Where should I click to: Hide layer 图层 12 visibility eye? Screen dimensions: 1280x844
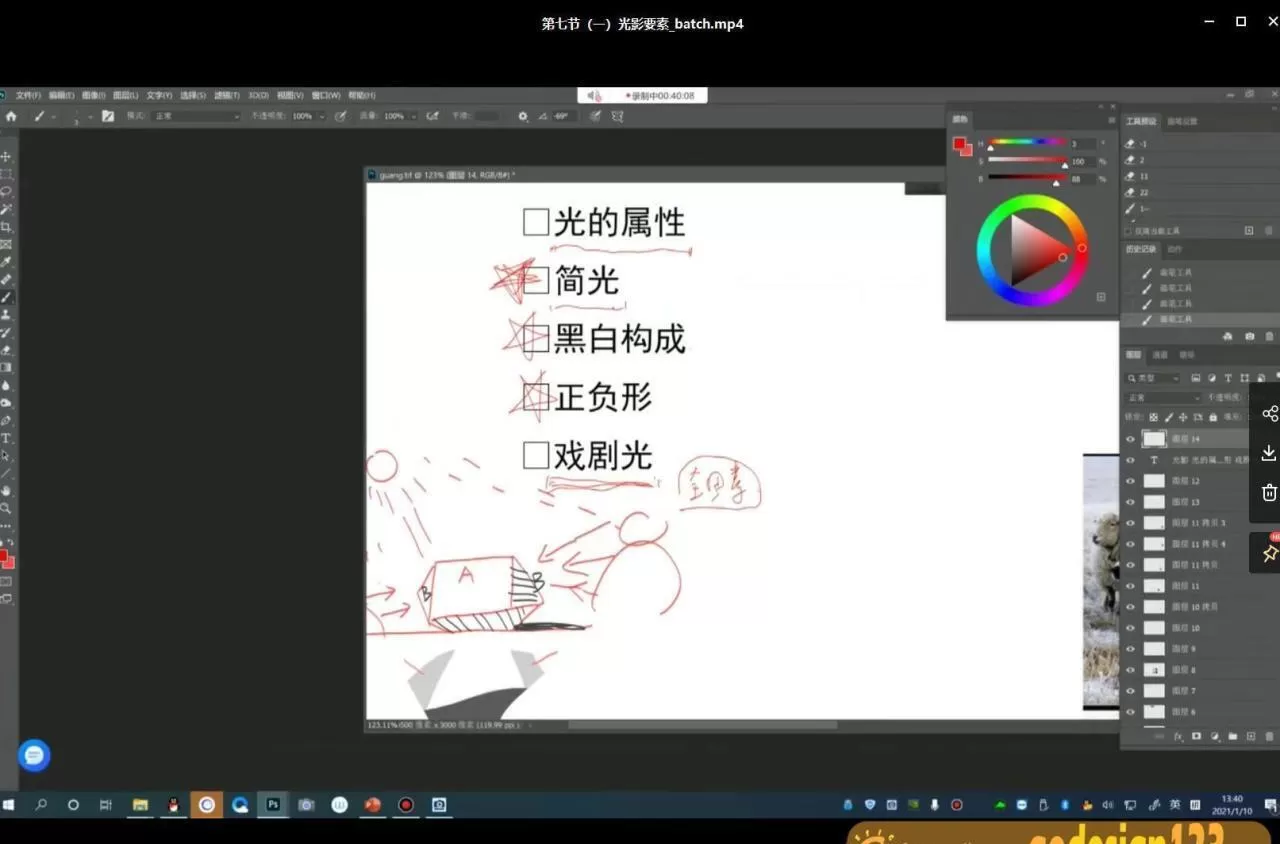pos(1130,480)
